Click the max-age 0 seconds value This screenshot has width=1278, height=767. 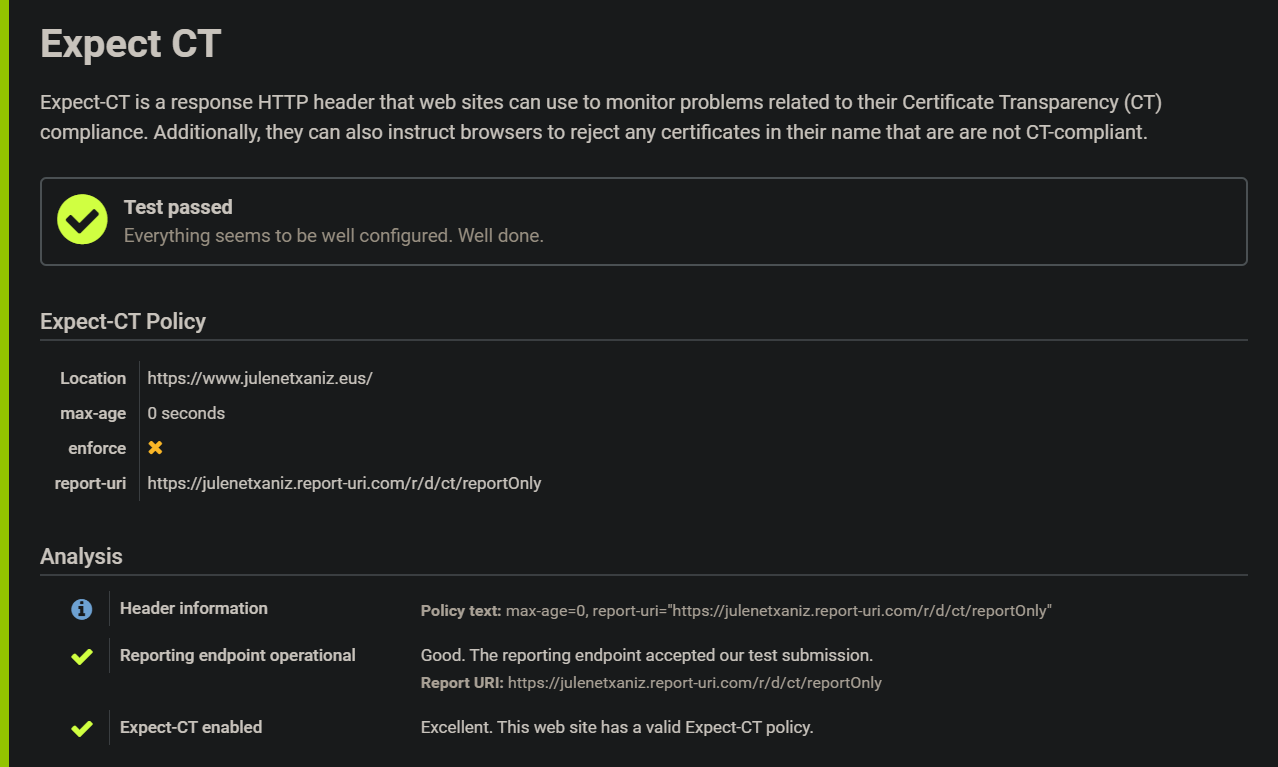click(x=186, y=413)
